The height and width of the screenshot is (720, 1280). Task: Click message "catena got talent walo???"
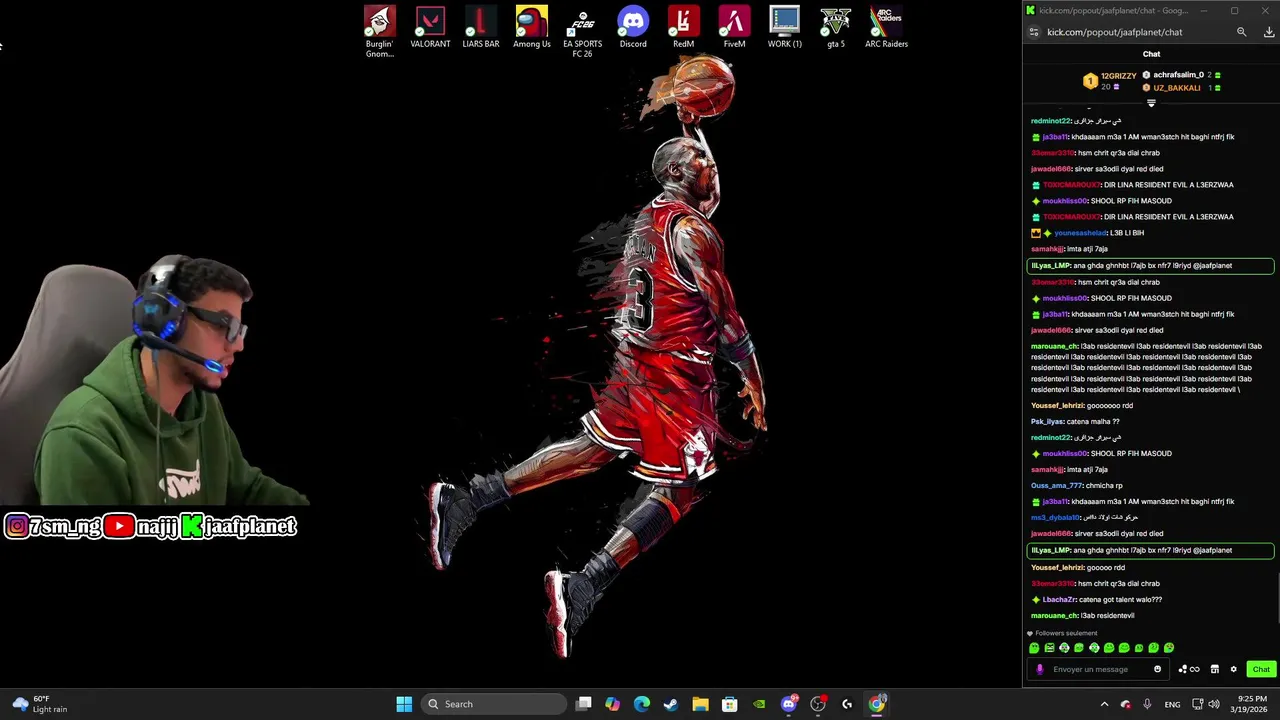1120,599
